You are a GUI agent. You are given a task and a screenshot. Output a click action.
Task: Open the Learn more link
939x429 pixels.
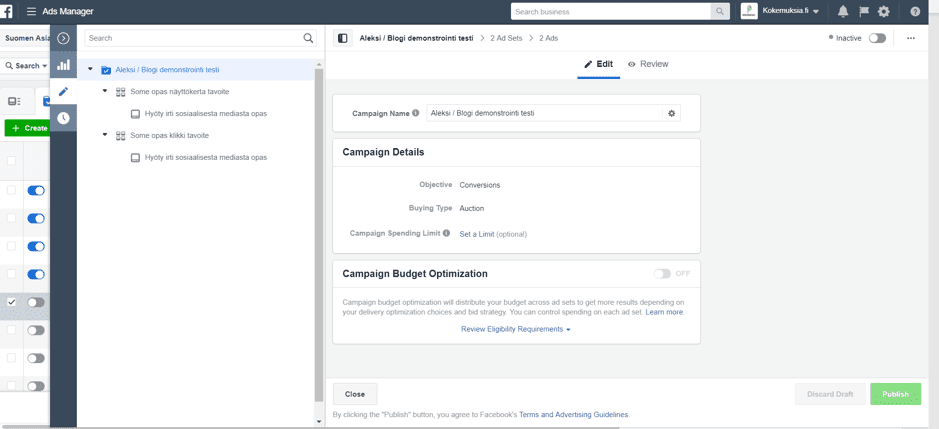(x=664, y=312)
